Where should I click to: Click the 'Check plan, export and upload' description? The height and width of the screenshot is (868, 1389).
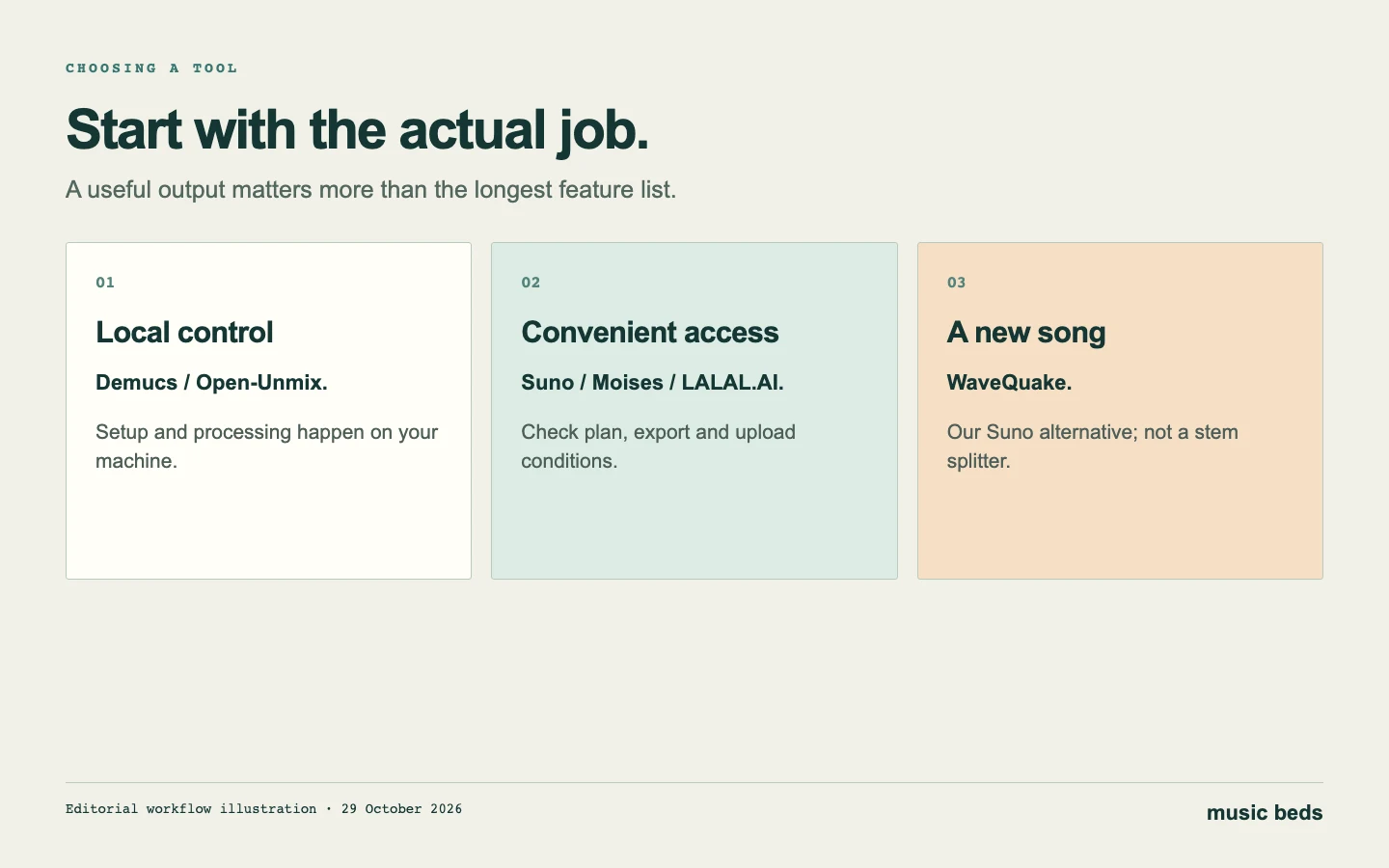(659, 447)
